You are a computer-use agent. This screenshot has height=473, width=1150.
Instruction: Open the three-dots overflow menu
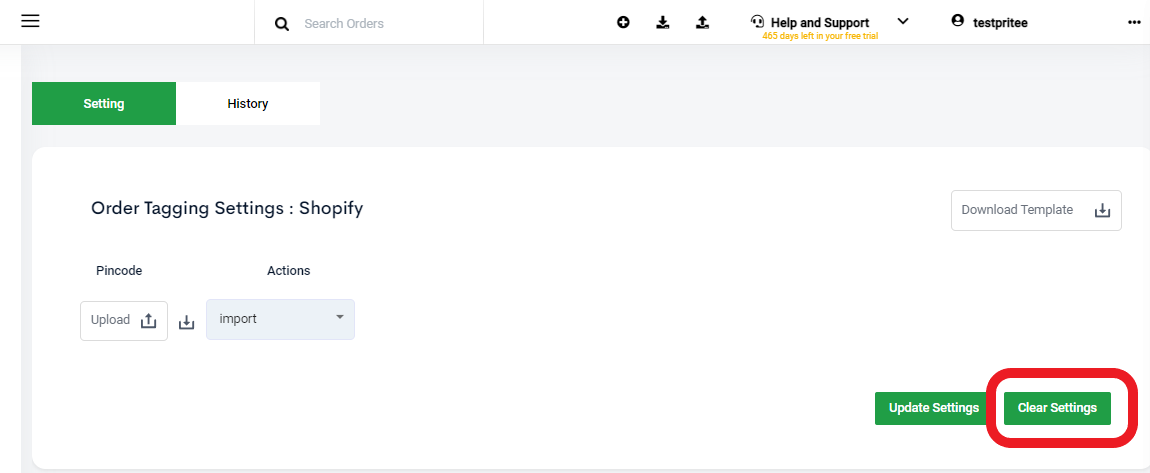1134,23
